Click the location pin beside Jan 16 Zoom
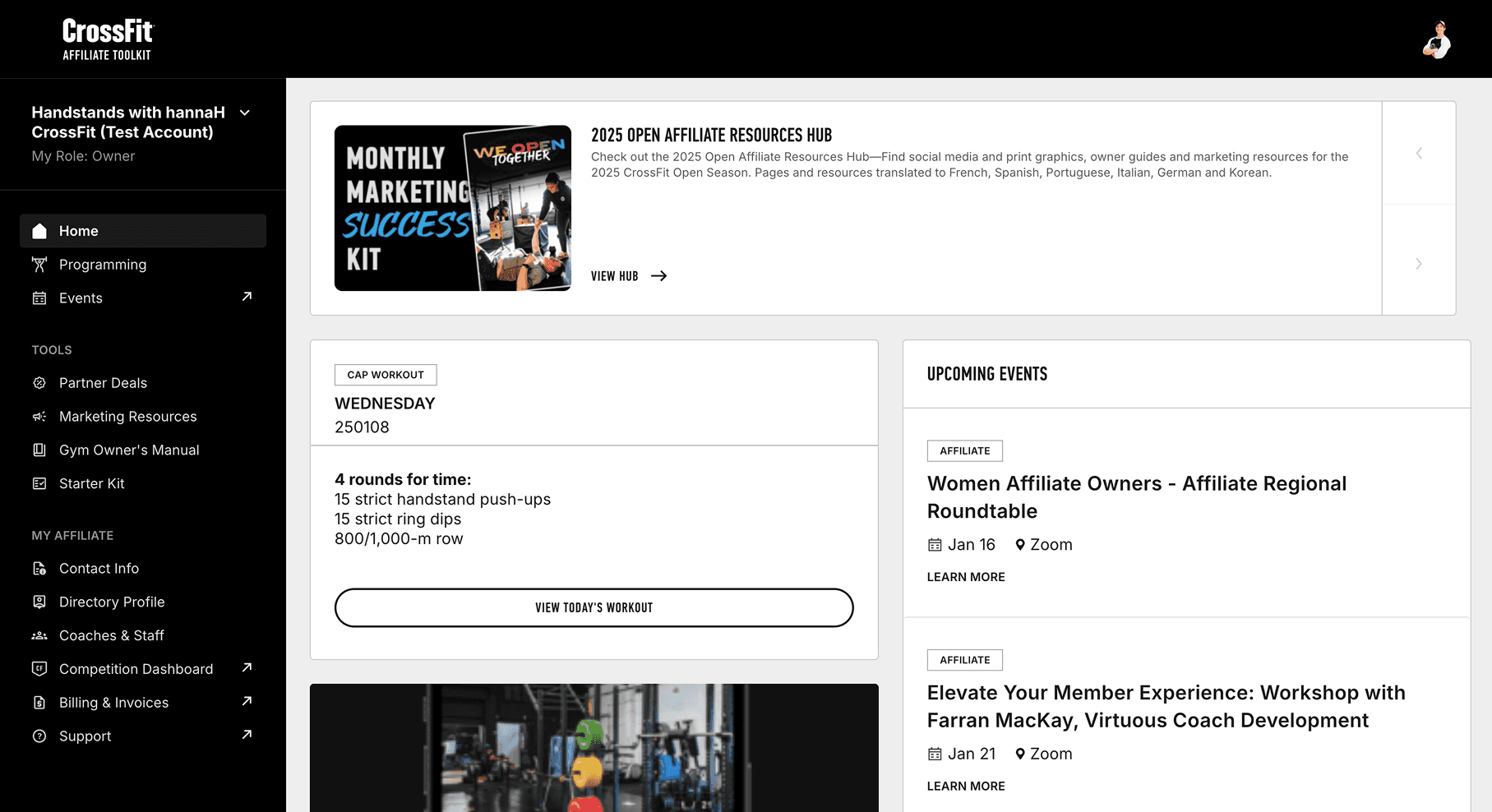The height and width of the screenshot is (812, 1492). [1020, 545]
